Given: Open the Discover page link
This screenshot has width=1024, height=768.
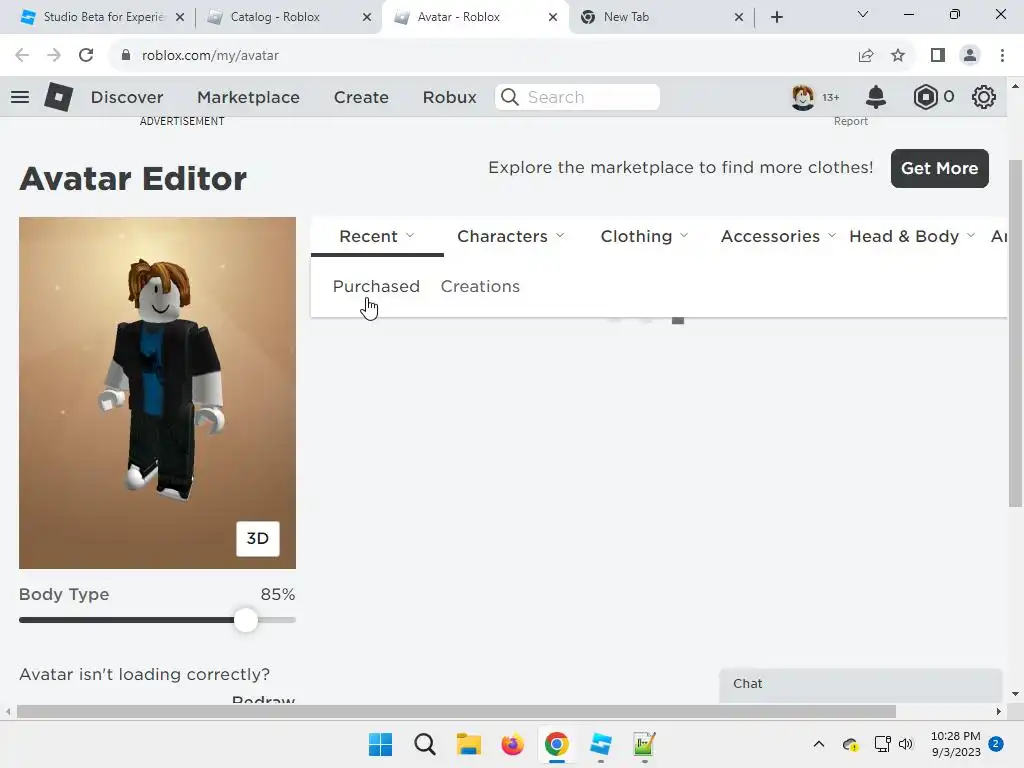Looking at the screenshot, I should tap(127, 97).
